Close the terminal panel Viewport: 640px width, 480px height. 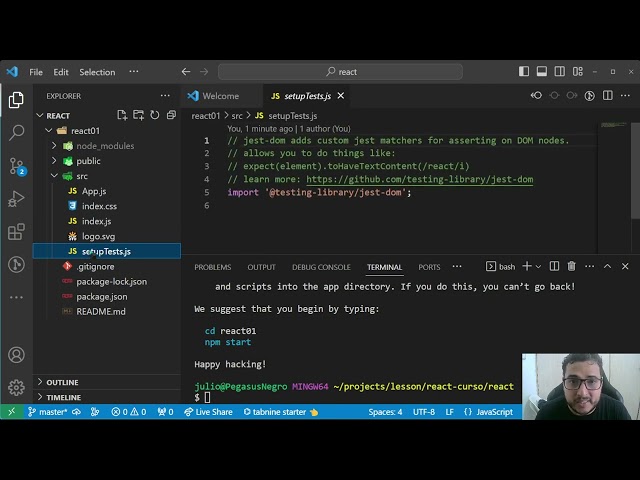(625, 266)
